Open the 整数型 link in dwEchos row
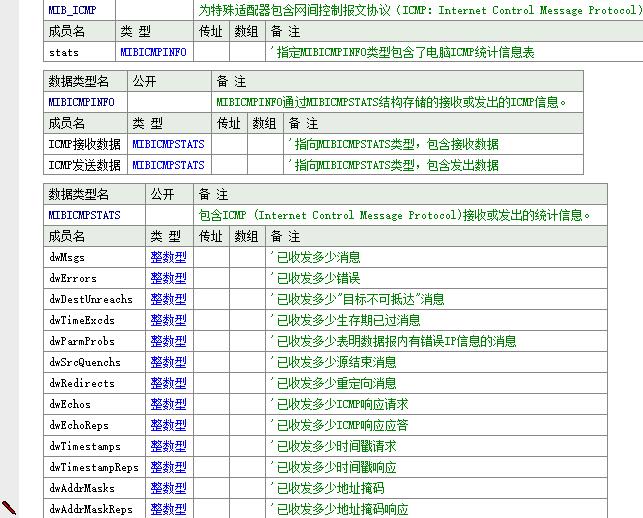The width and height of the screenshot is (643, 518). click(169, 404)
